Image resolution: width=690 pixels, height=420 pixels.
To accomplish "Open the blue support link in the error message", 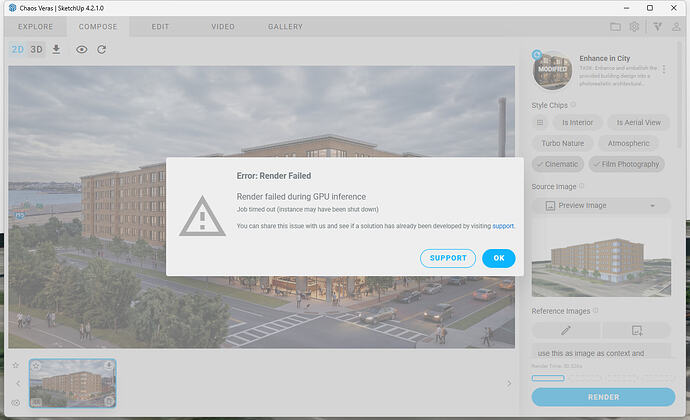I will tap(503, 226).
